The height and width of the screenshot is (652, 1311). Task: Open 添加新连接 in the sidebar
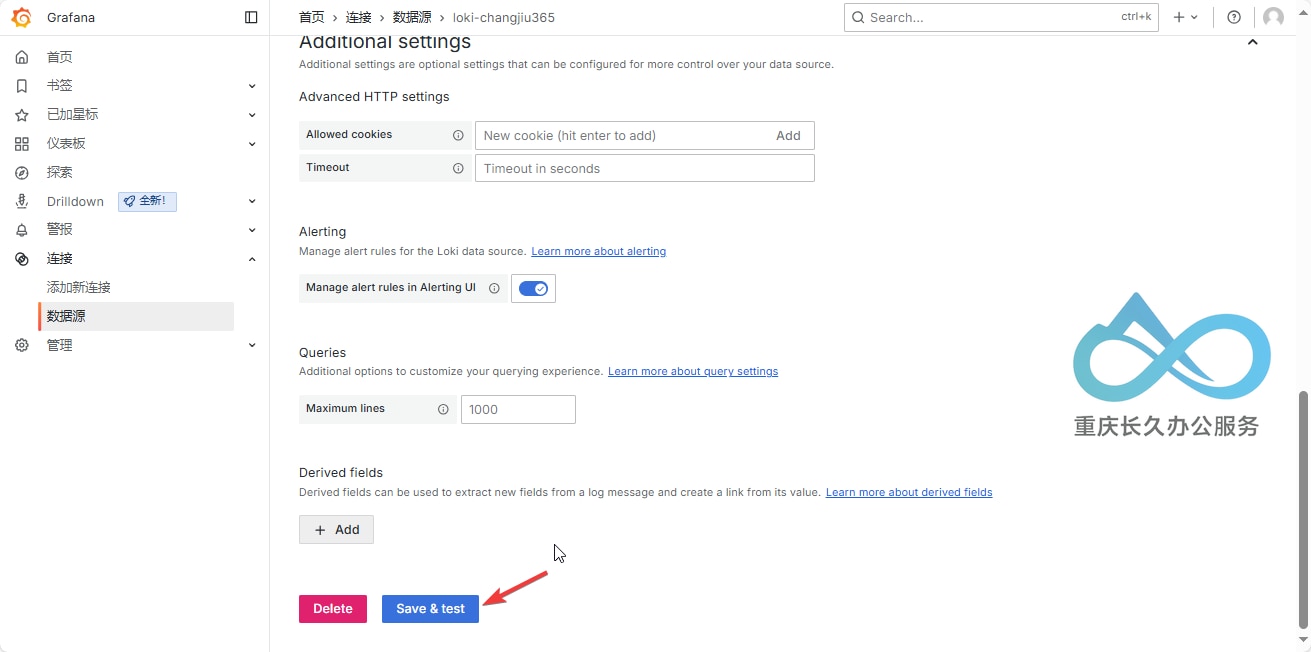pyautogui.click(x=79, y=287)
